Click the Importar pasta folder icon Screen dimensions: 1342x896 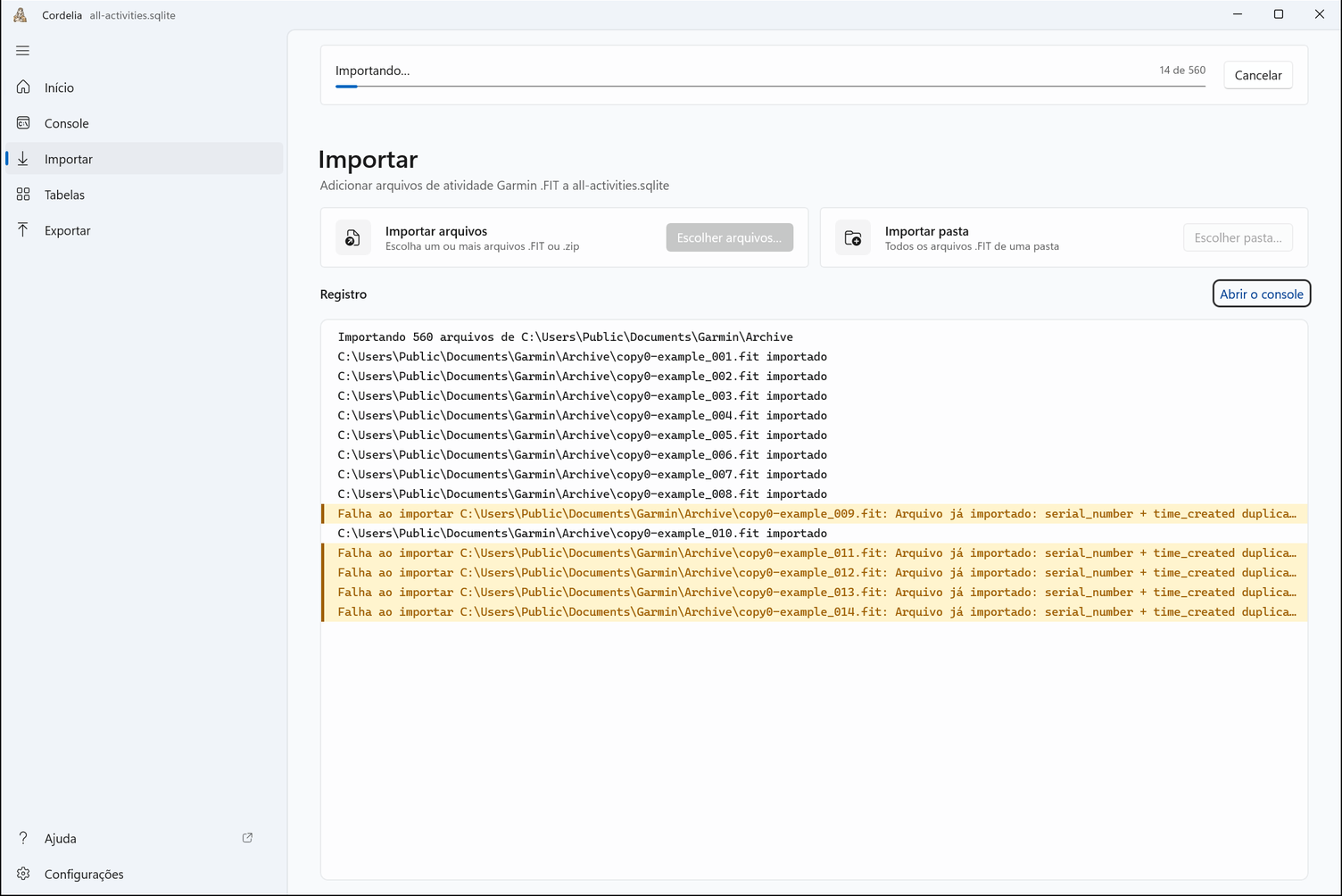click(853, 238)
